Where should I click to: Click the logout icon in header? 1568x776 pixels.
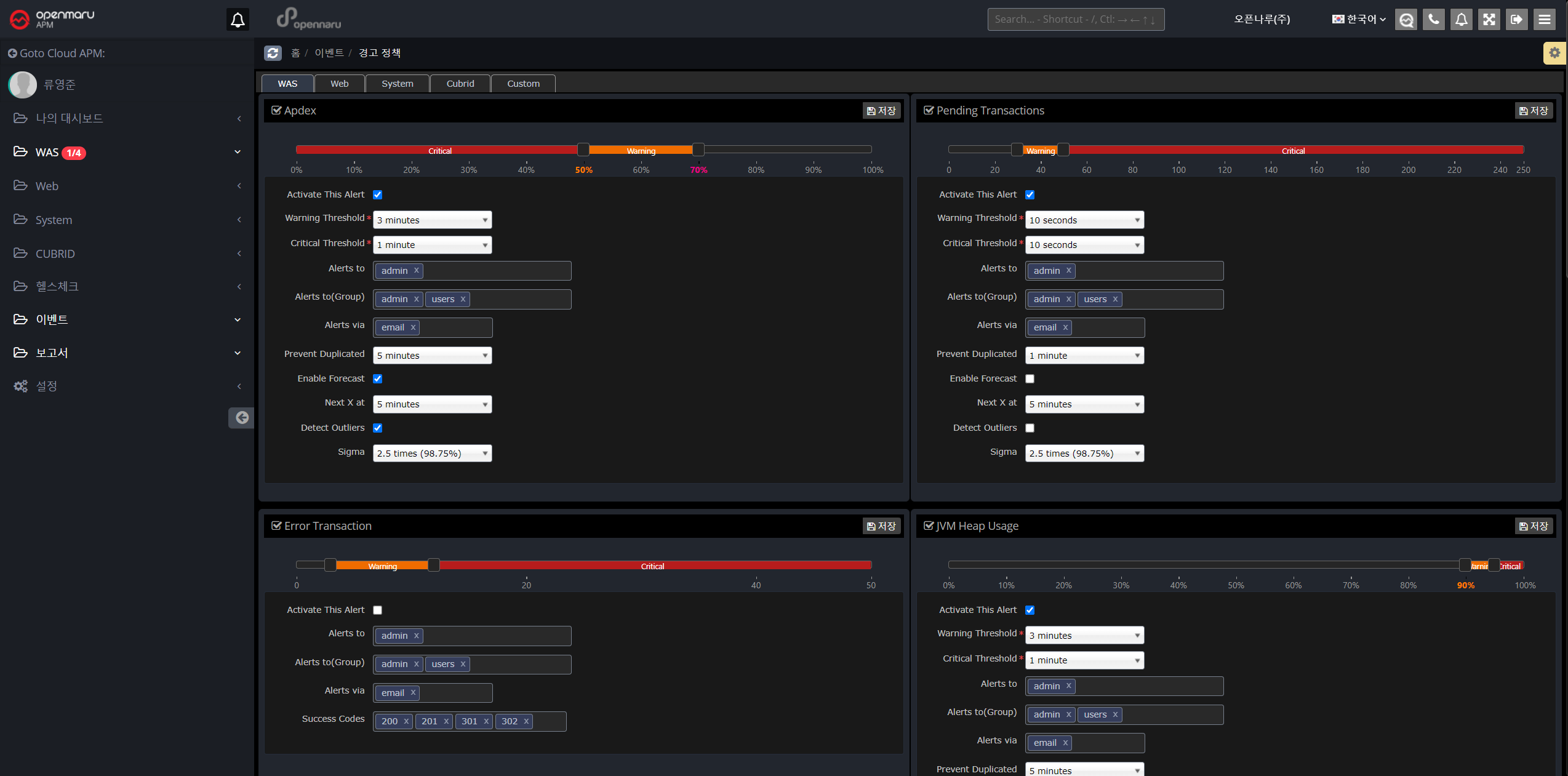click(1516, 20)
